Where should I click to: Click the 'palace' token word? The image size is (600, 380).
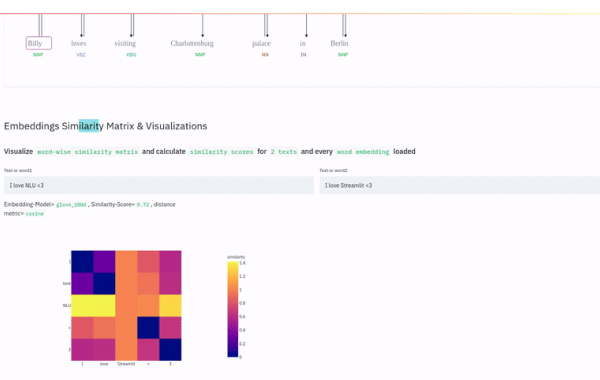tap(261, 44)
